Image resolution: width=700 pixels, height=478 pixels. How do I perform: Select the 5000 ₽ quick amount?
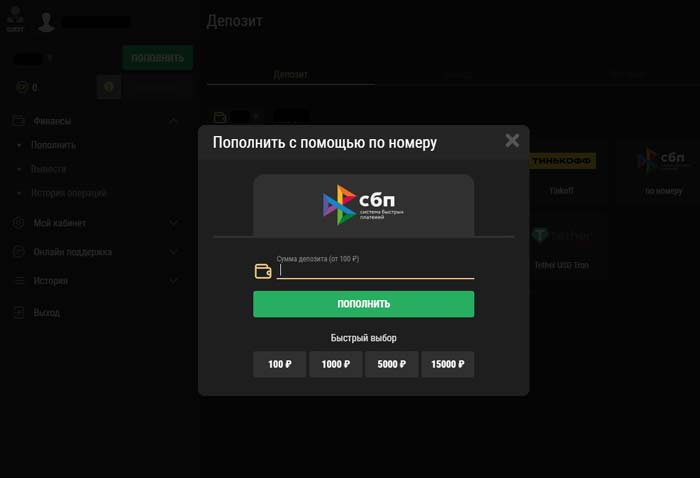pos(392,364)
